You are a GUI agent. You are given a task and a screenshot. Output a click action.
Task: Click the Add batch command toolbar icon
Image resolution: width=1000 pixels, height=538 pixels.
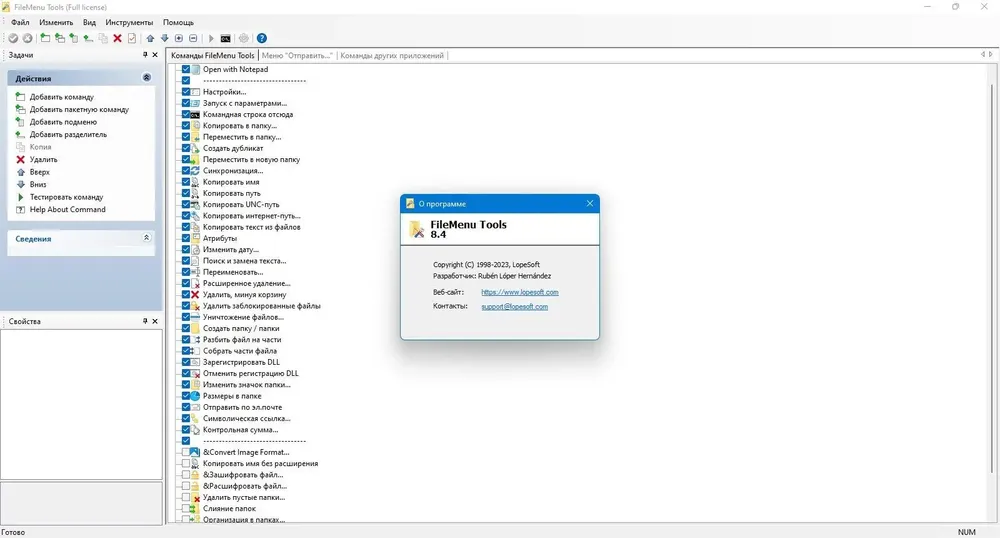[60, 38]
